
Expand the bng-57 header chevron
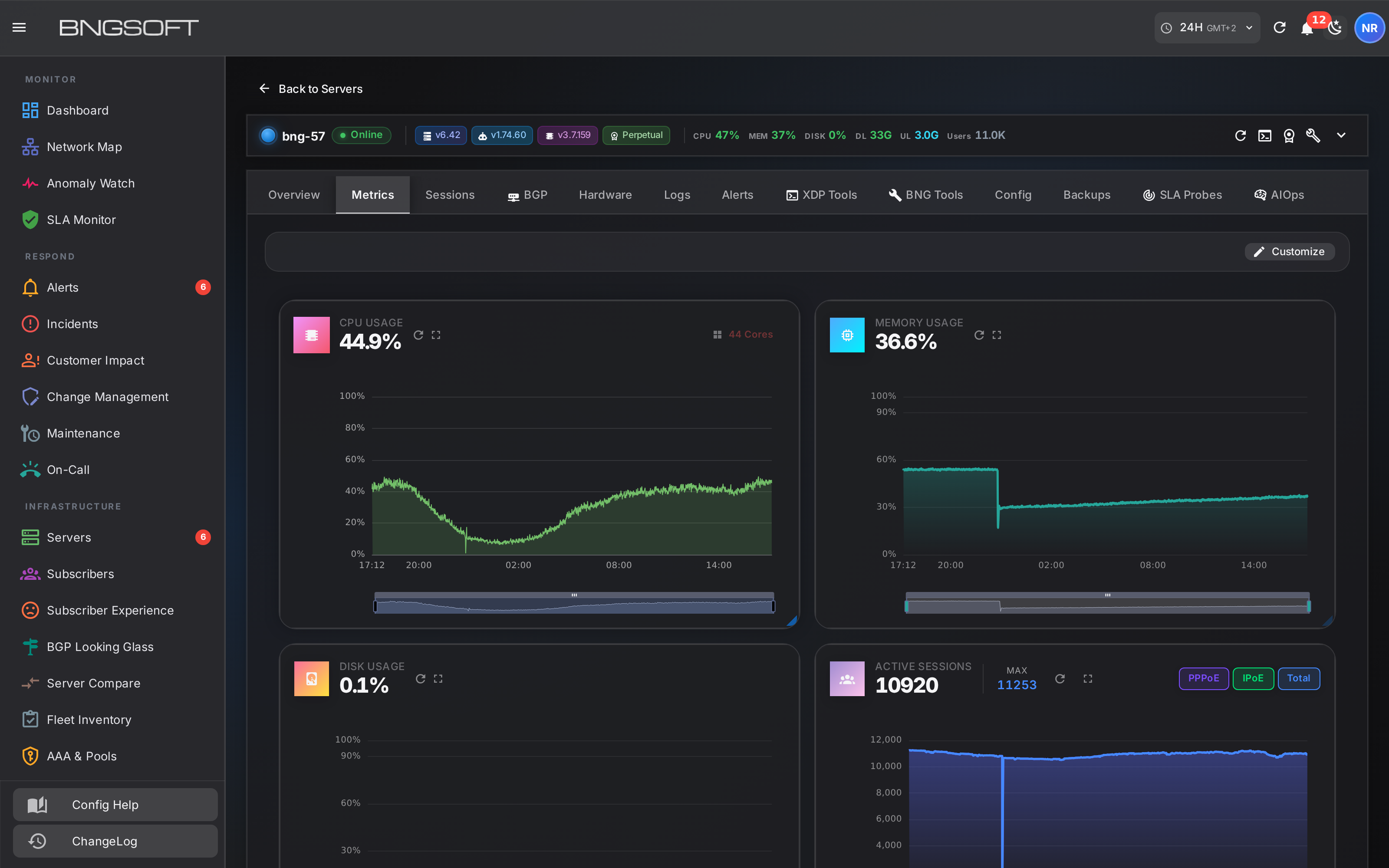[1341, 135]
